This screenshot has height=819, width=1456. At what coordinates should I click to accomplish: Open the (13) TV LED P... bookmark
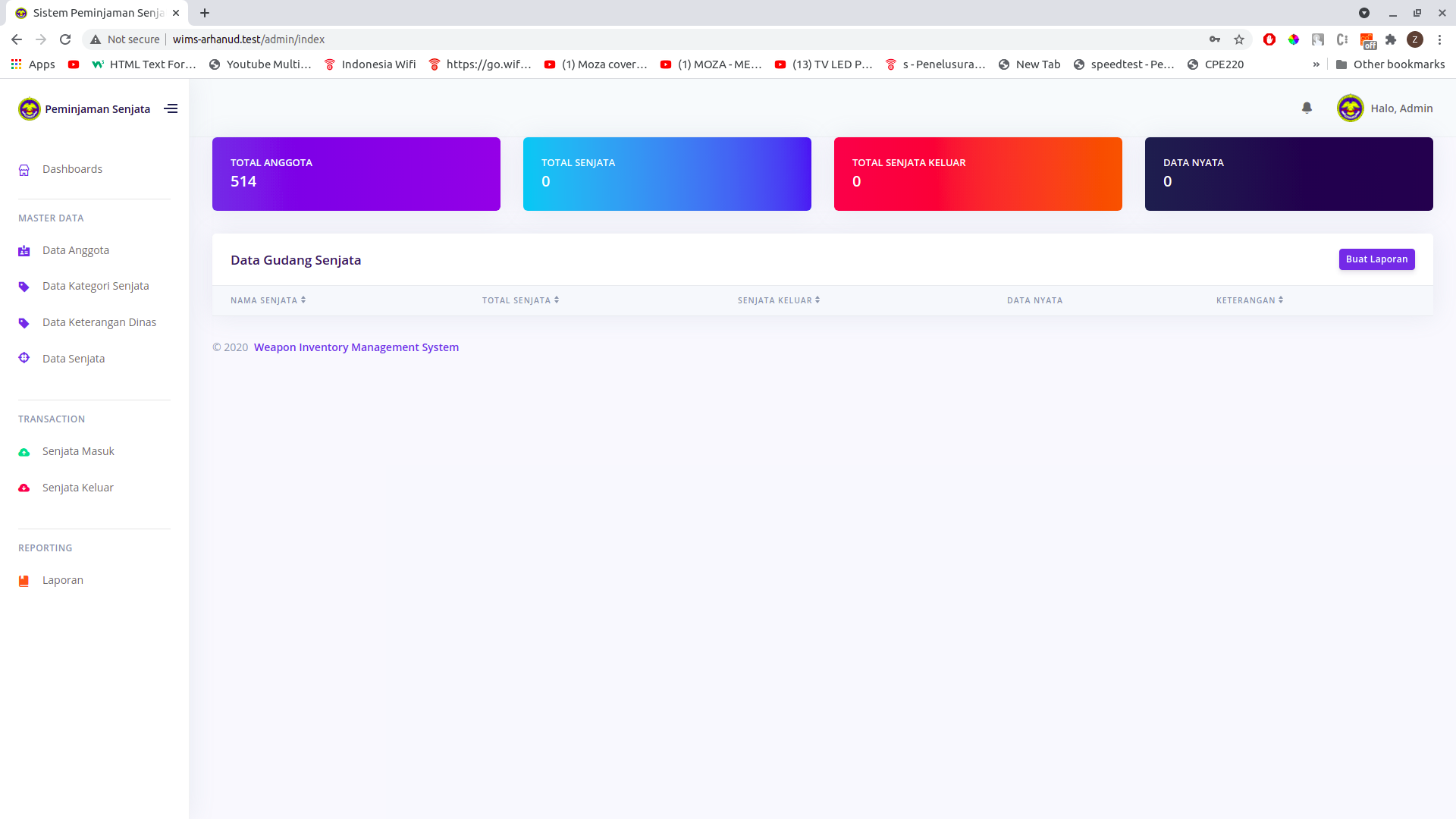824,64
